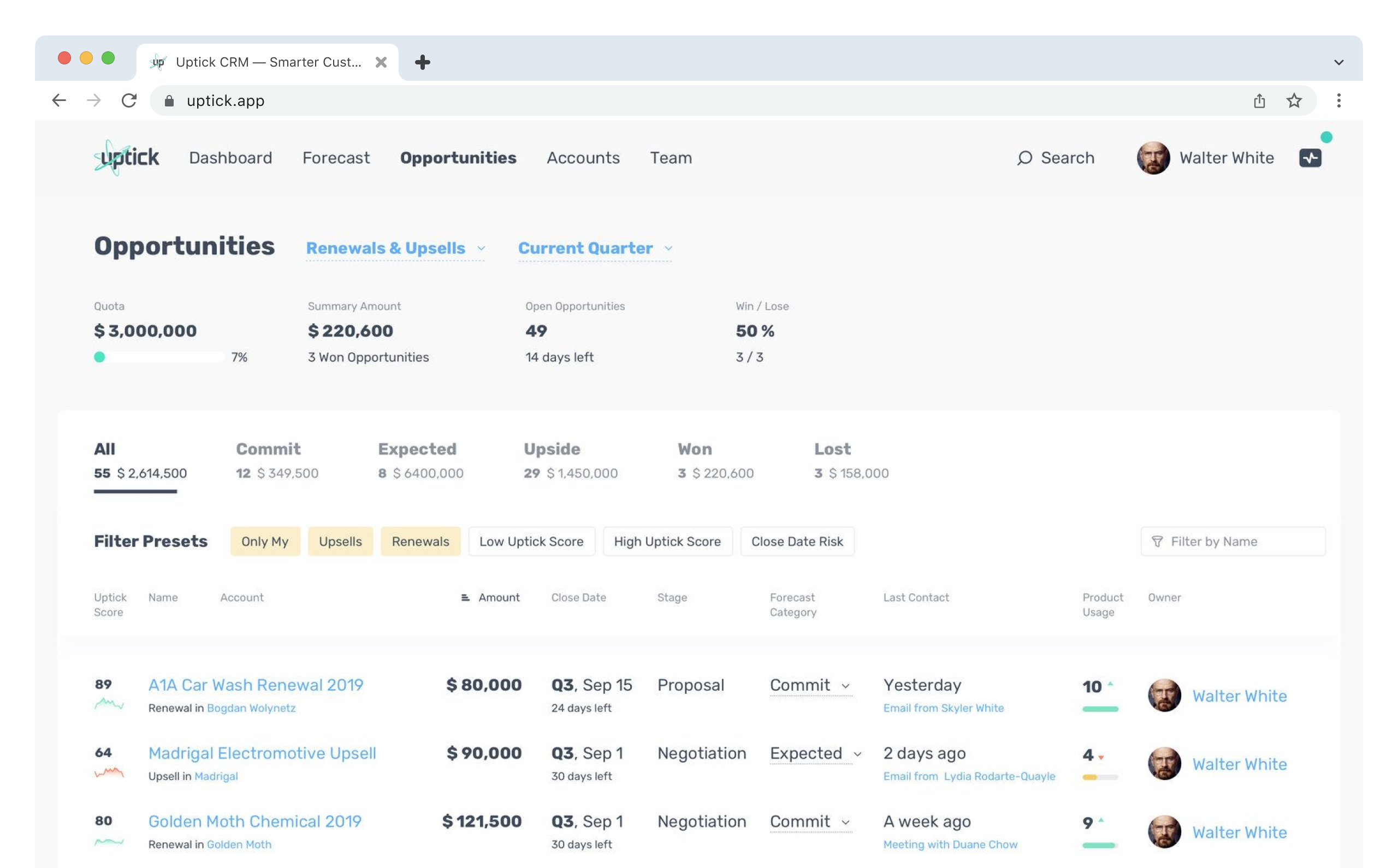This screenshot has width=1398, height=868.
Task: Click the browser share icon
Action: pyautogui.click(x=1259, y=101)
